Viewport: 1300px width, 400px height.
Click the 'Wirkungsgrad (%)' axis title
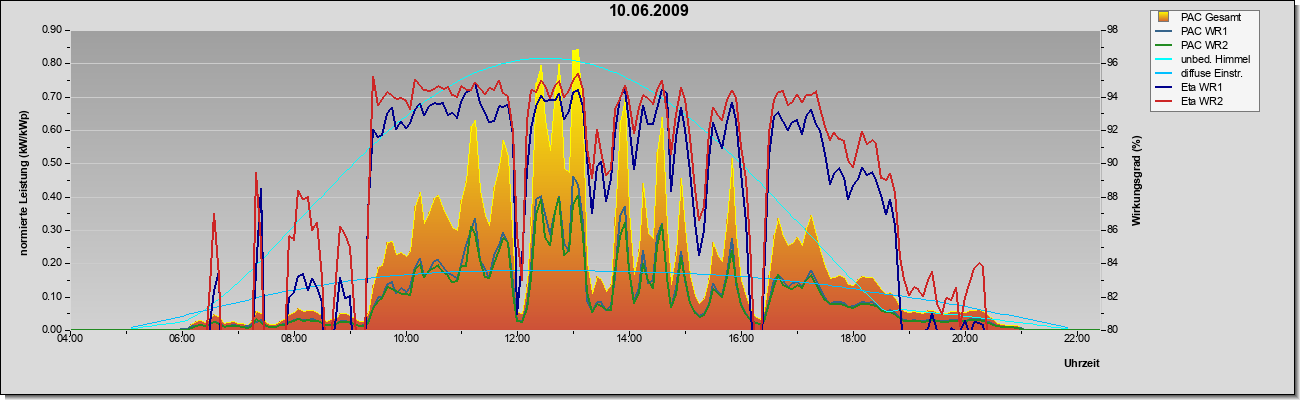click(x=1137, y=180)
